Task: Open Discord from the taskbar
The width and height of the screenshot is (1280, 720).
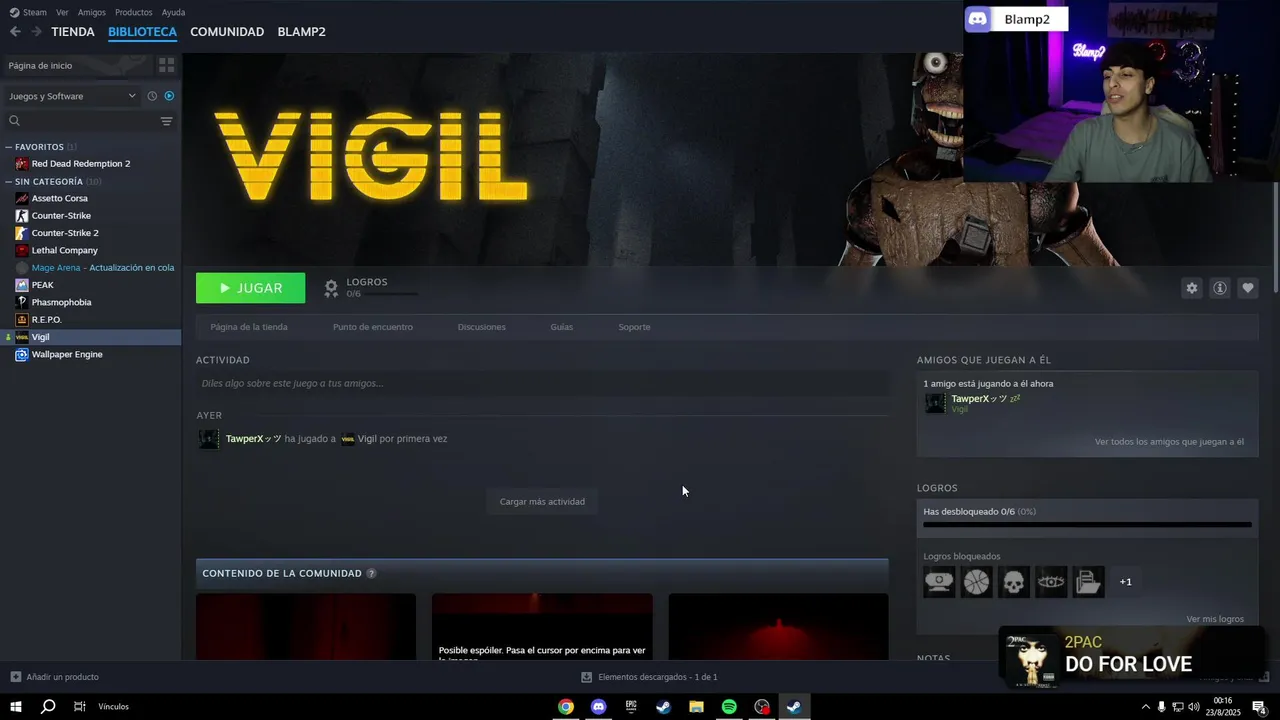Action: tap(598, 707)
